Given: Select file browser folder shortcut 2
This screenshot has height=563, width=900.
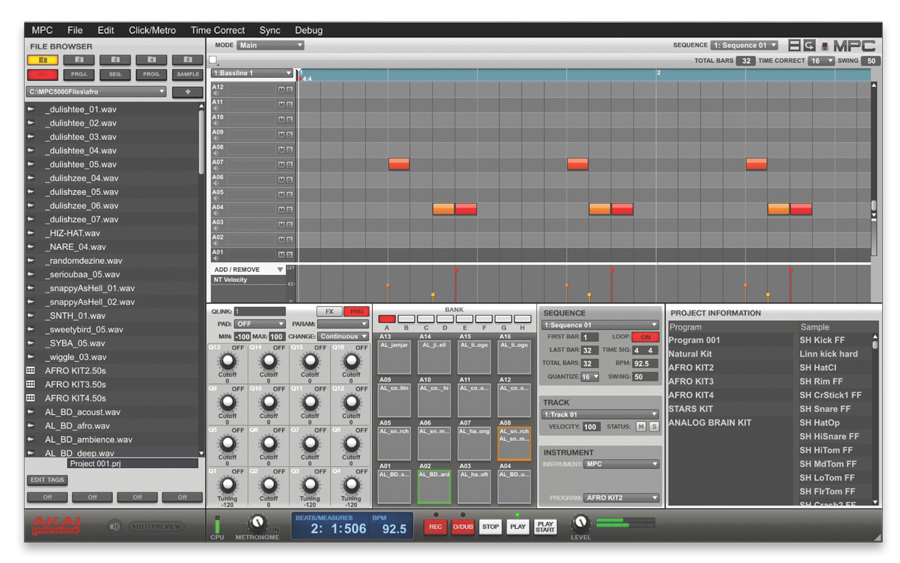Looking at the screenshot, I should pos(79,60).
